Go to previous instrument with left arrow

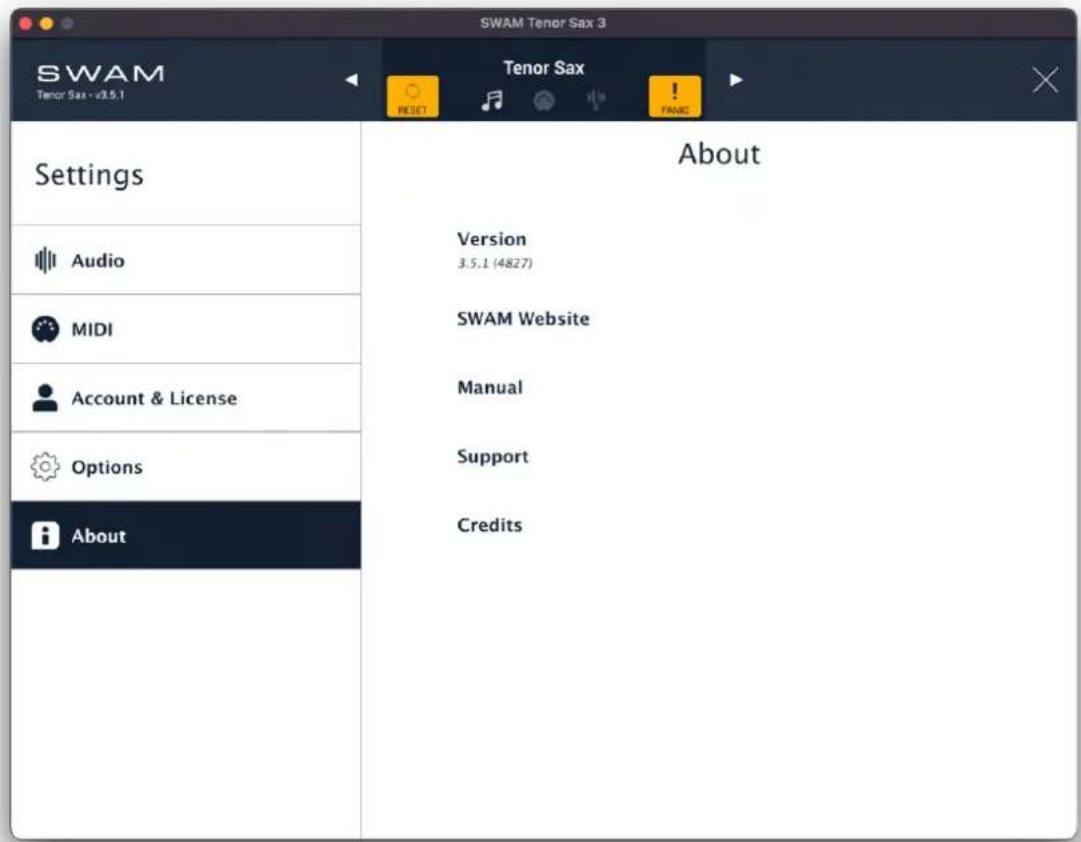[352, 79]
